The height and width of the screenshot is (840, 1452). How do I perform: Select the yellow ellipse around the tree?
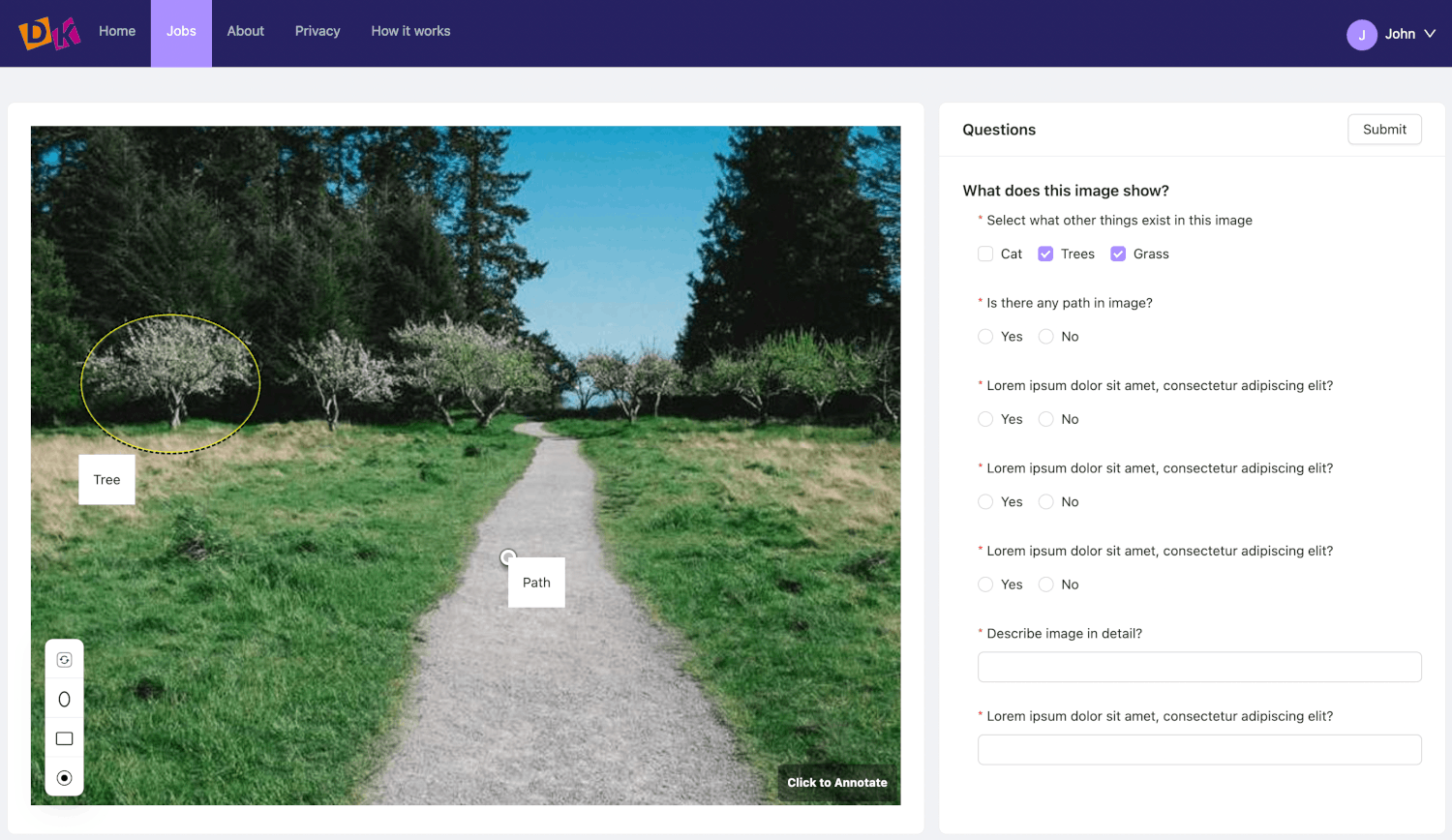170,383
